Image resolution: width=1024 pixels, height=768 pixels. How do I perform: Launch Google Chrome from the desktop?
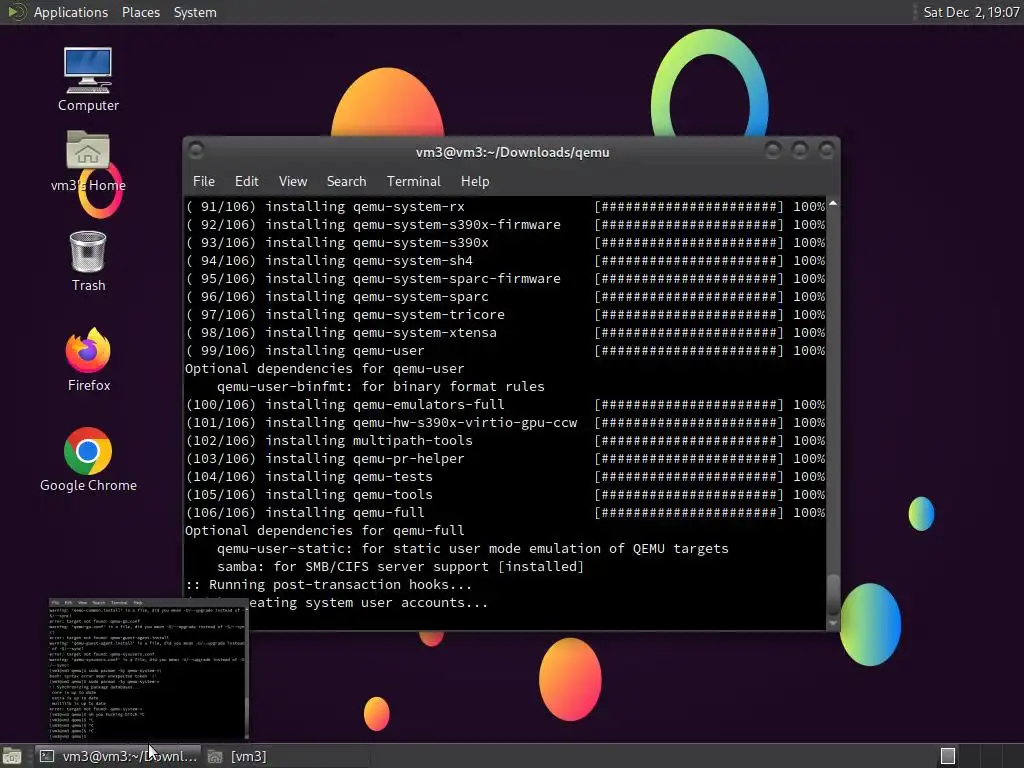click(88, 460)
